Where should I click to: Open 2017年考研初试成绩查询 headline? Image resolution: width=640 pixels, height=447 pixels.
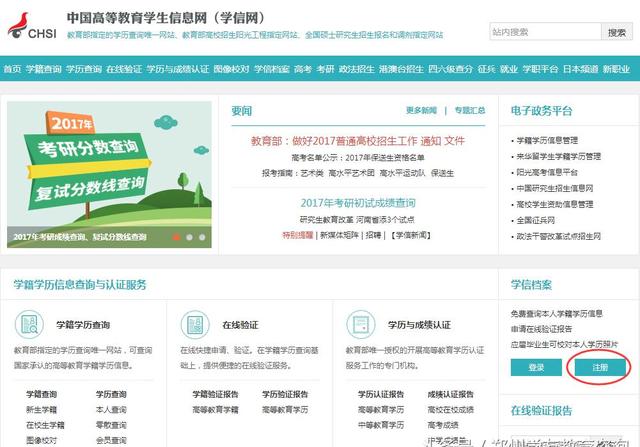pos(358,203)
